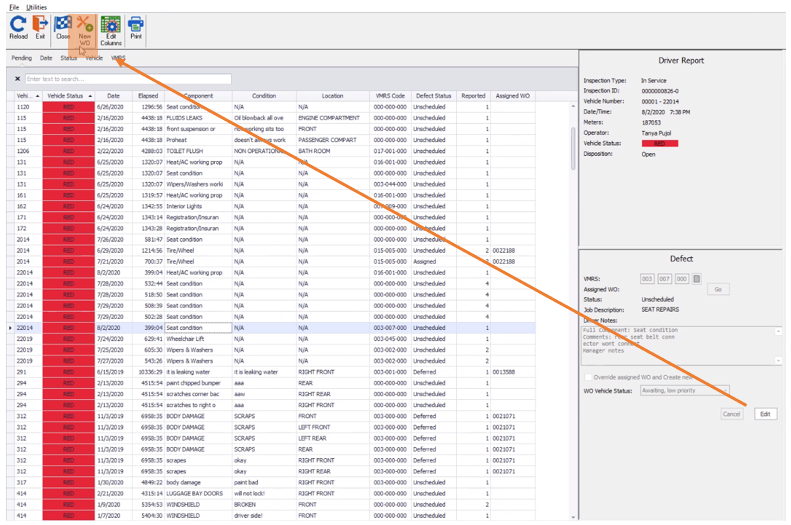Click the Exit toolbar icon
Image resolution: width=791 pixels, height=525 pixels.
(x=40, y=27)
